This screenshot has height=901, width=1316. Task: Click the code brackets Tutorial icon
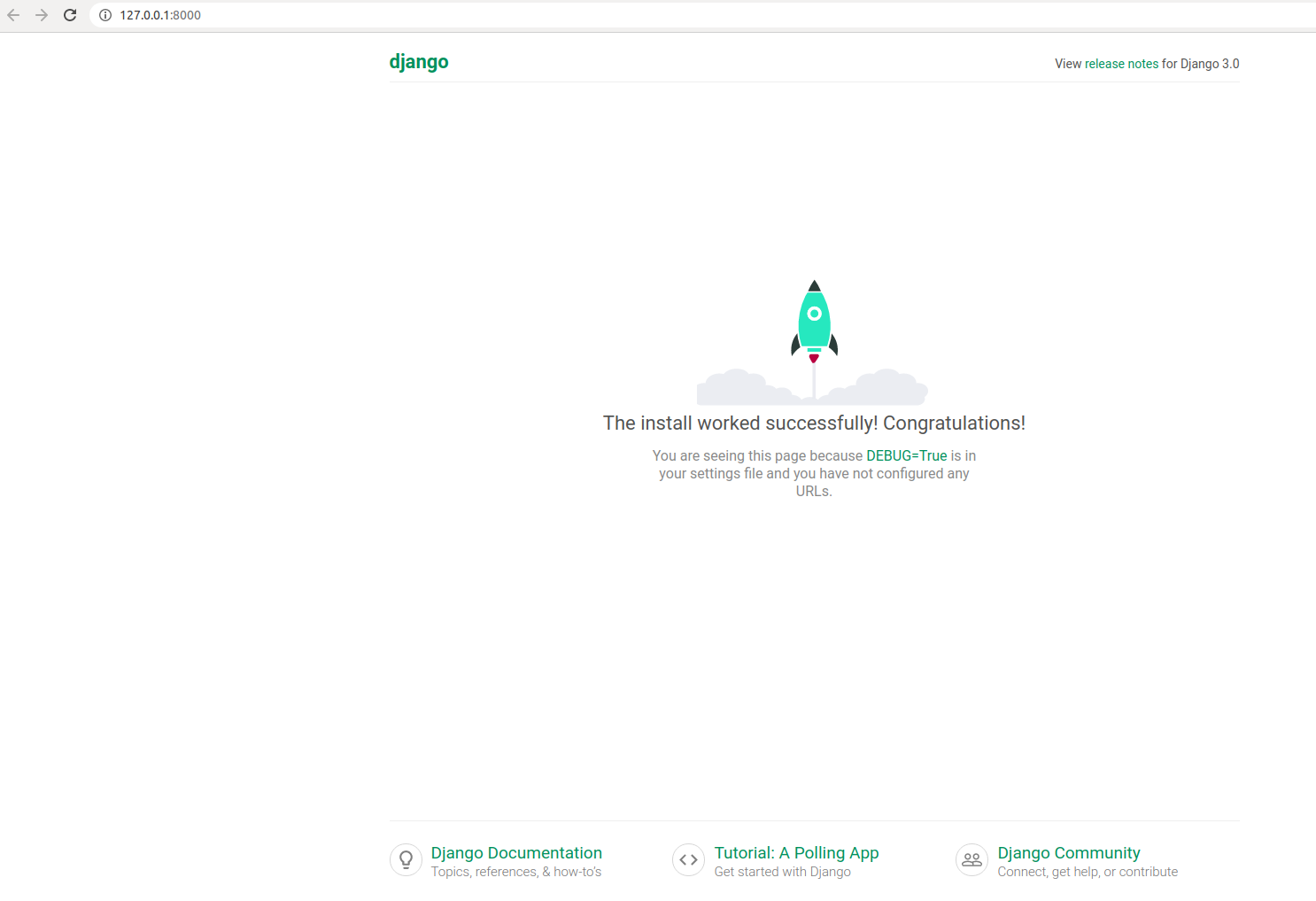pyautogui.click(x=688, y=859)
